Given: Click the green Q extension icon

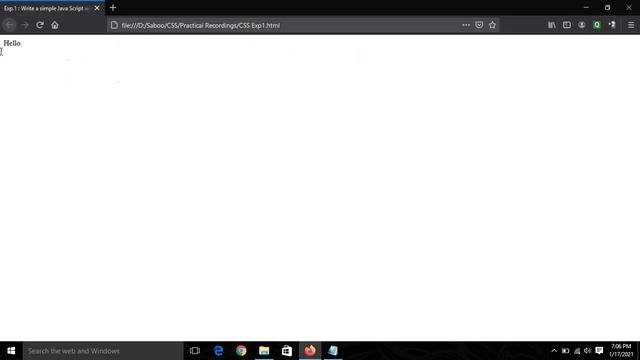Looking at the screenshot, I should click(597, 25).
